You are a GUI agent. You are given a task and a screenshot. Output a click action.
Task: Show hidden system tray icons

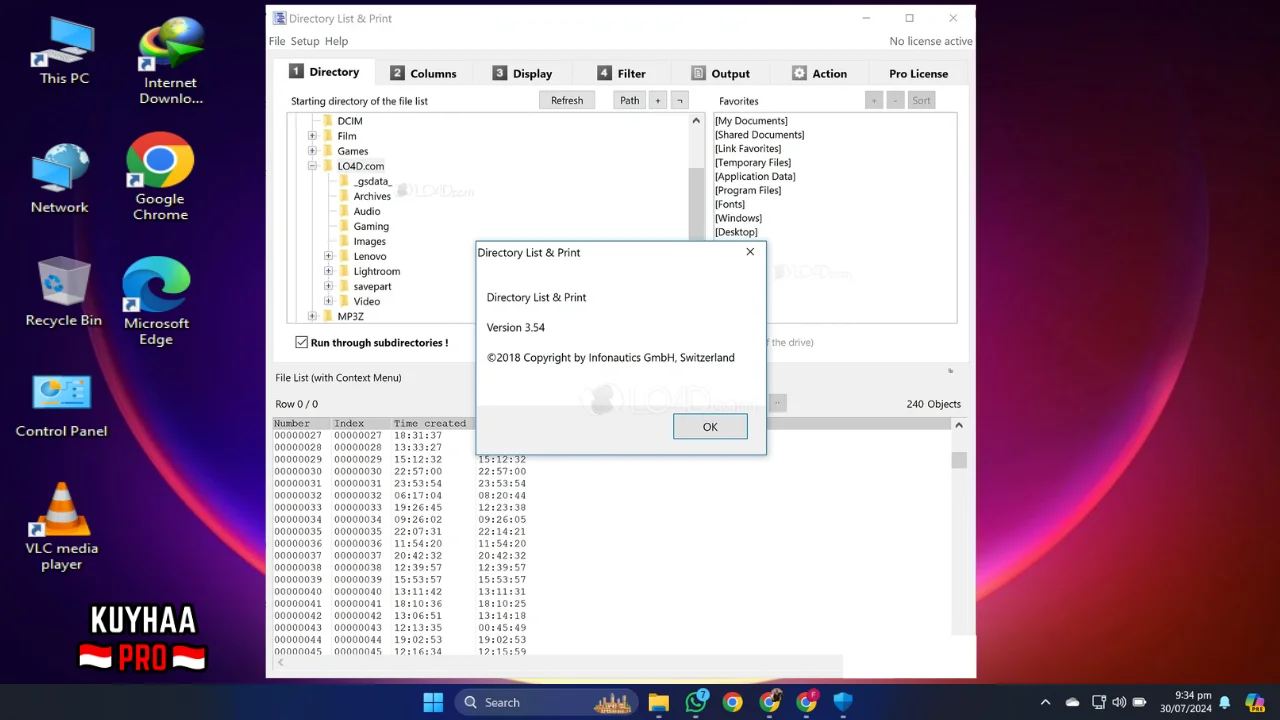[1045, 702]
